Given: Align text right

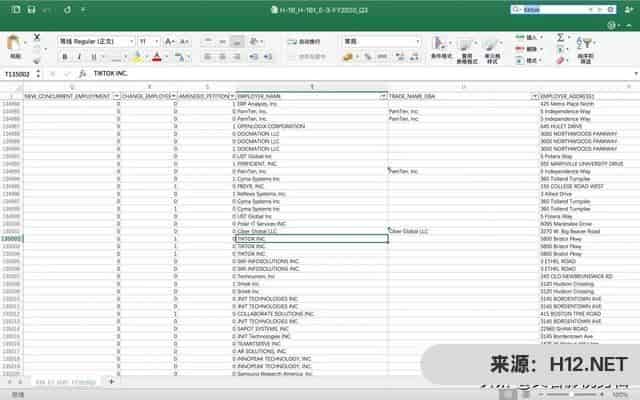Looking at the screenshot, I should click(x=237, y=57).
